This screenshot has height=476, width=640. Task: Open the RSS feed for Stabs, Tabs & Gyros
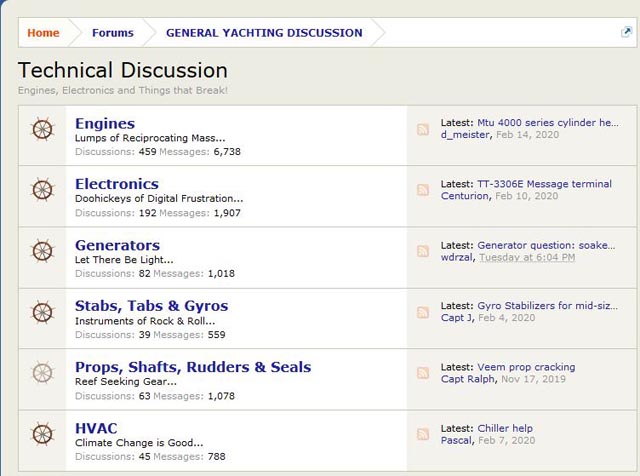point(423,312)
